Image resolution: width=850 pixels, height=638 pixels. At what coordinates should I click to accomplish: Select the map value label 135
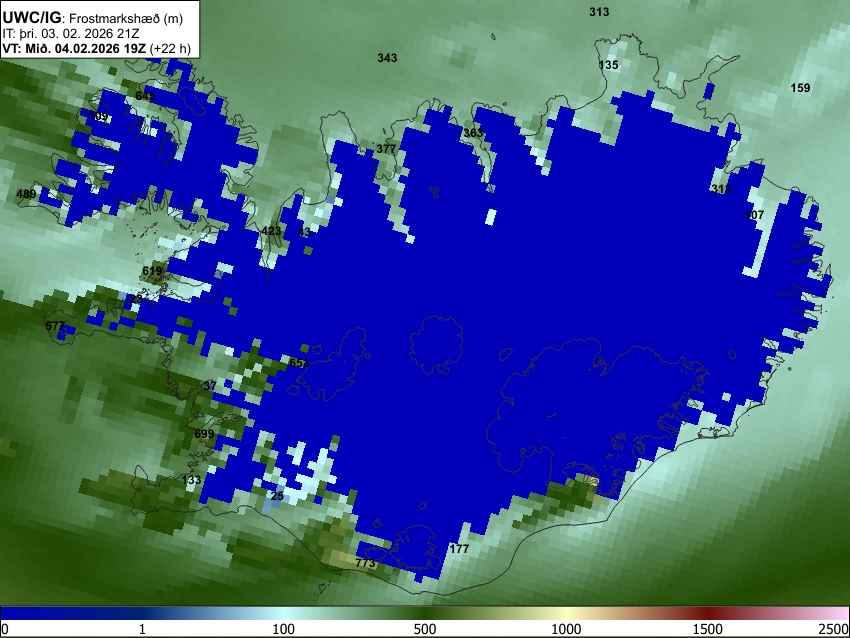pyautogui.click(x=608, y=65)
